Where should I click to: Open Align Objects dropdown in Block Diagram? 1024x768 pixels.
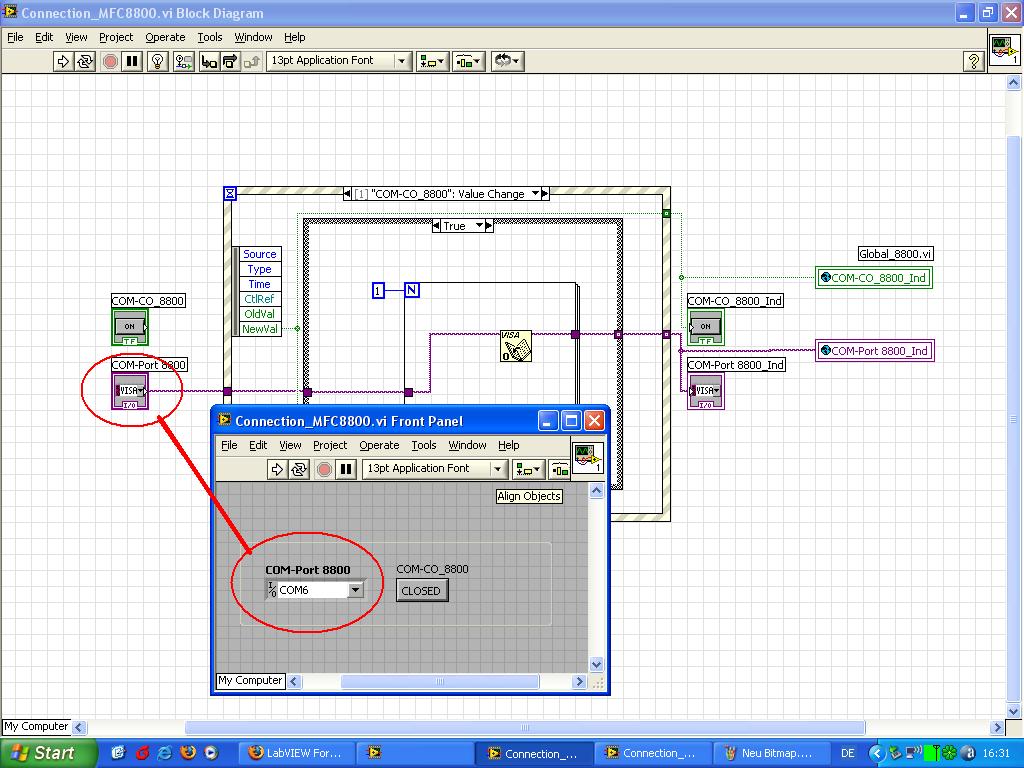click(432, 61)
